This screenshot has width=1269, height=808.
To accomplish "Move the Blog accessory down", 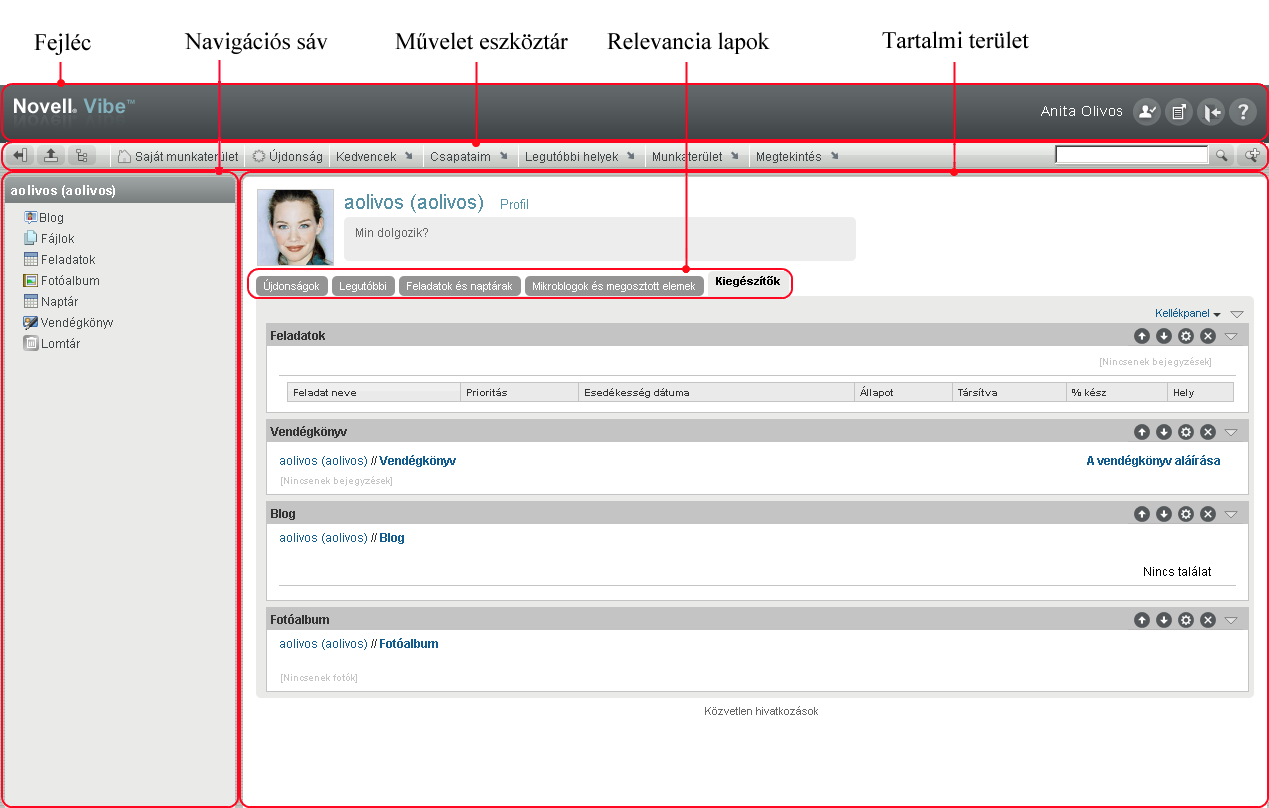I will [x=1164, y=514].
